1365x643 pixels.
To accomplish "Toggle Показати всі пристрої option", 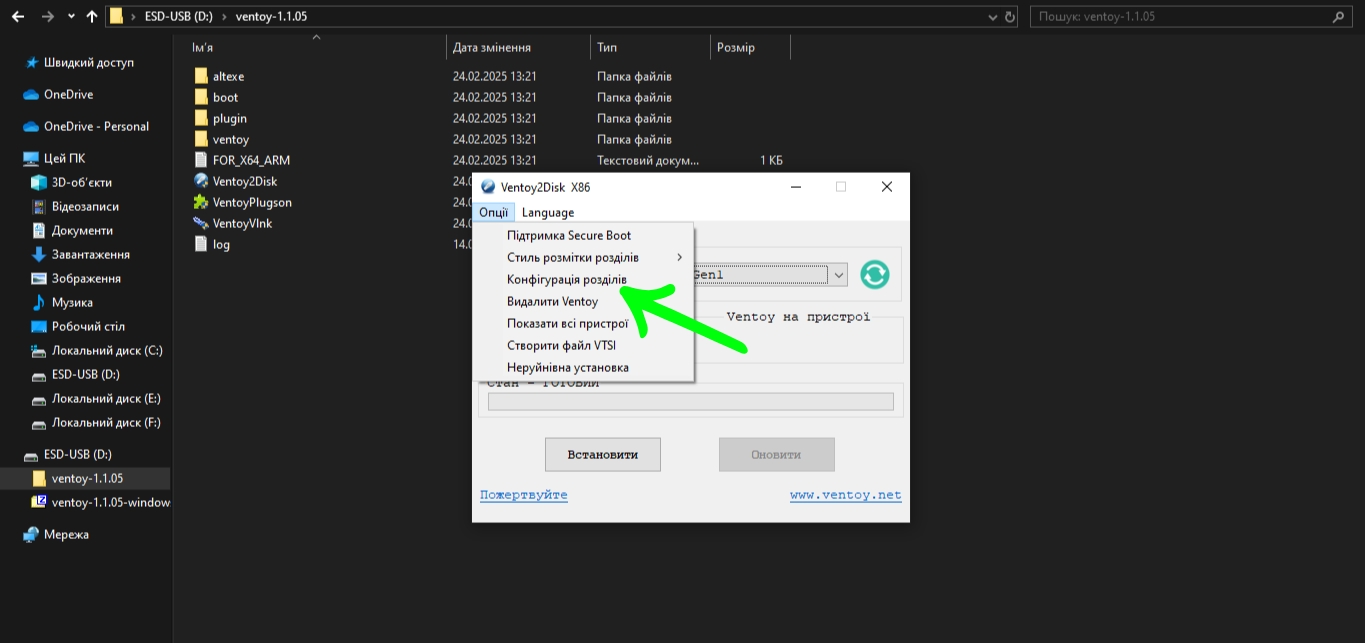I will coord(583,323).
